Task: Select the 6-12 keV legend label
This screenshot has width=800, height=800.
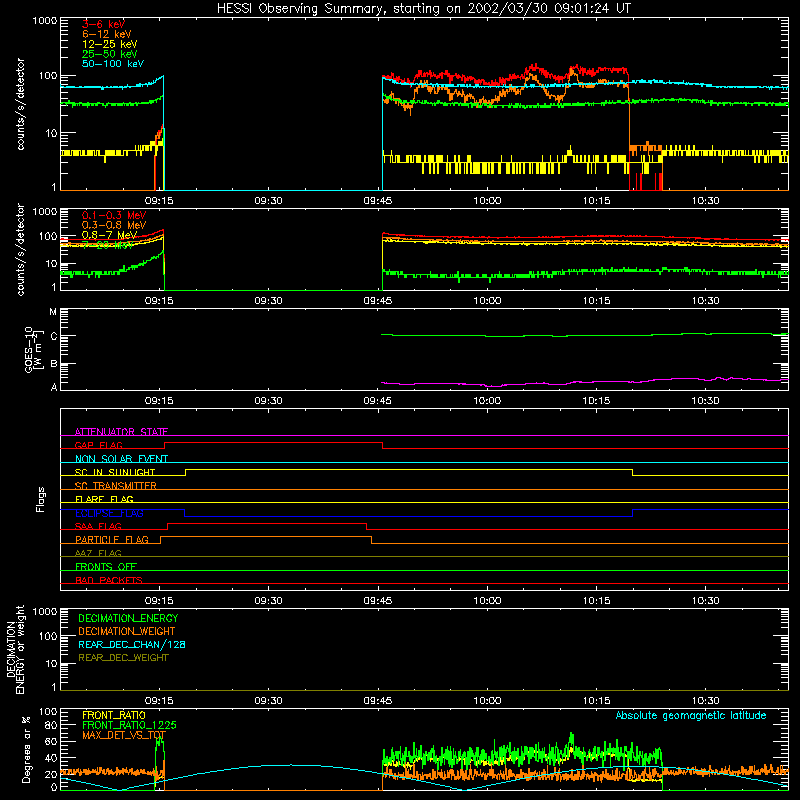Action: point(107,34)
